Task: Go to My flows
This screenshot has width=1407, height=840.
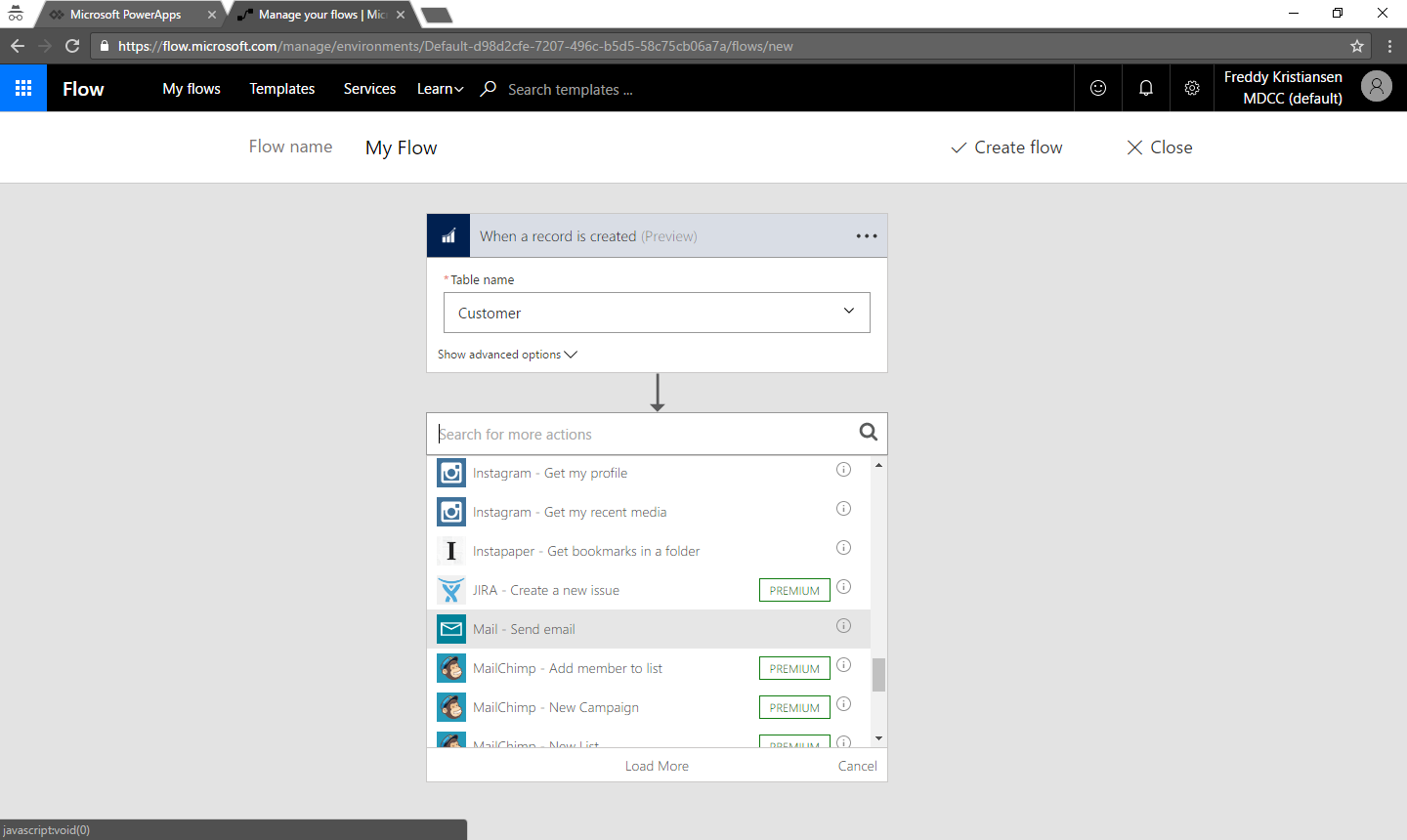Action: 192,89
